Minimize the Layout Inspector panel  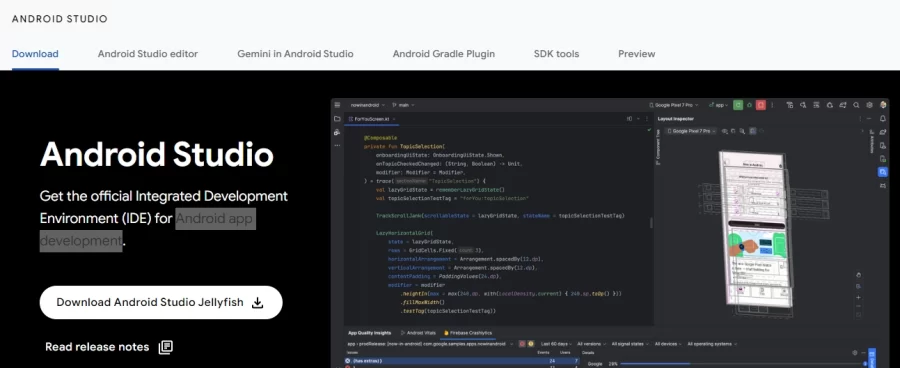[869, 119]
